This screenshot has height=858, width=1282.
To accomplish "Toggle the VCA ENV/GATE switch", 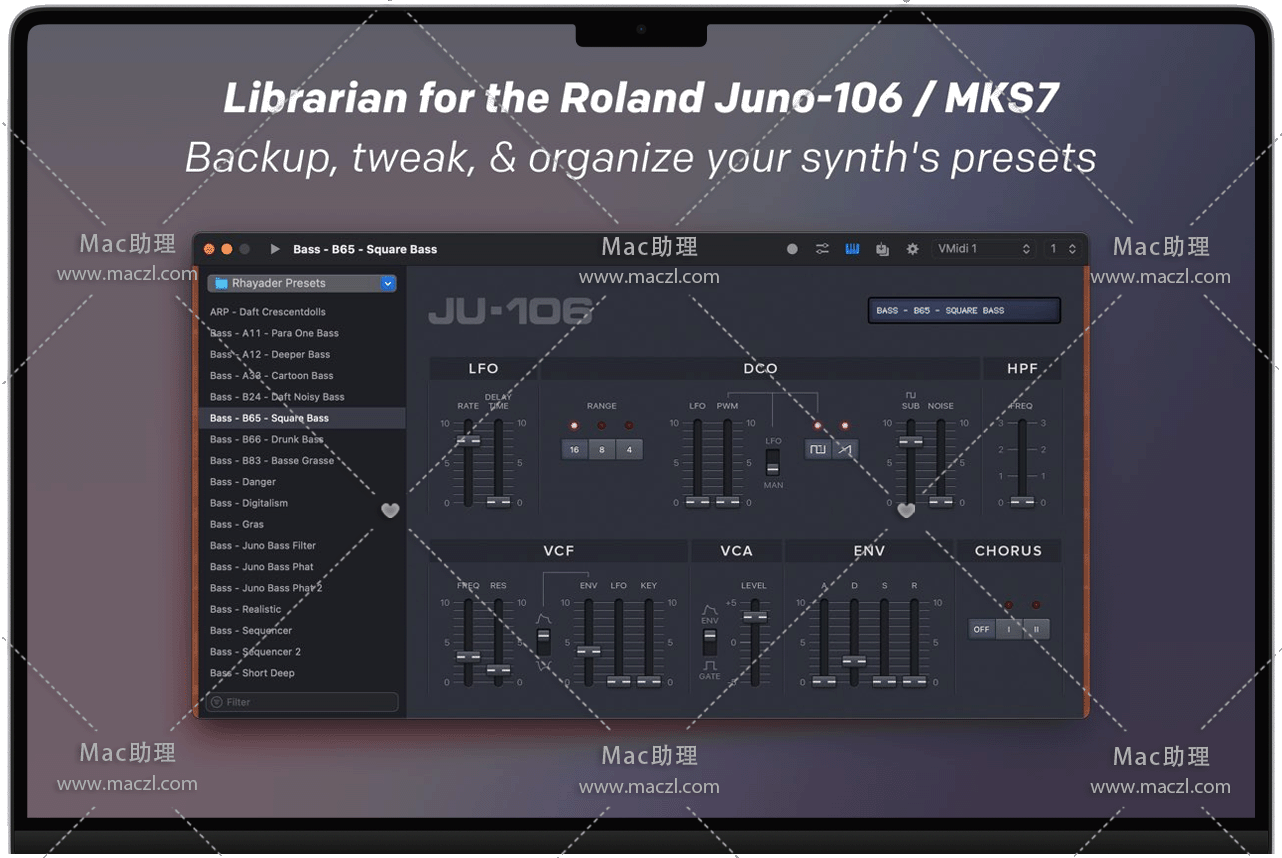I will (x=709, y=642).
